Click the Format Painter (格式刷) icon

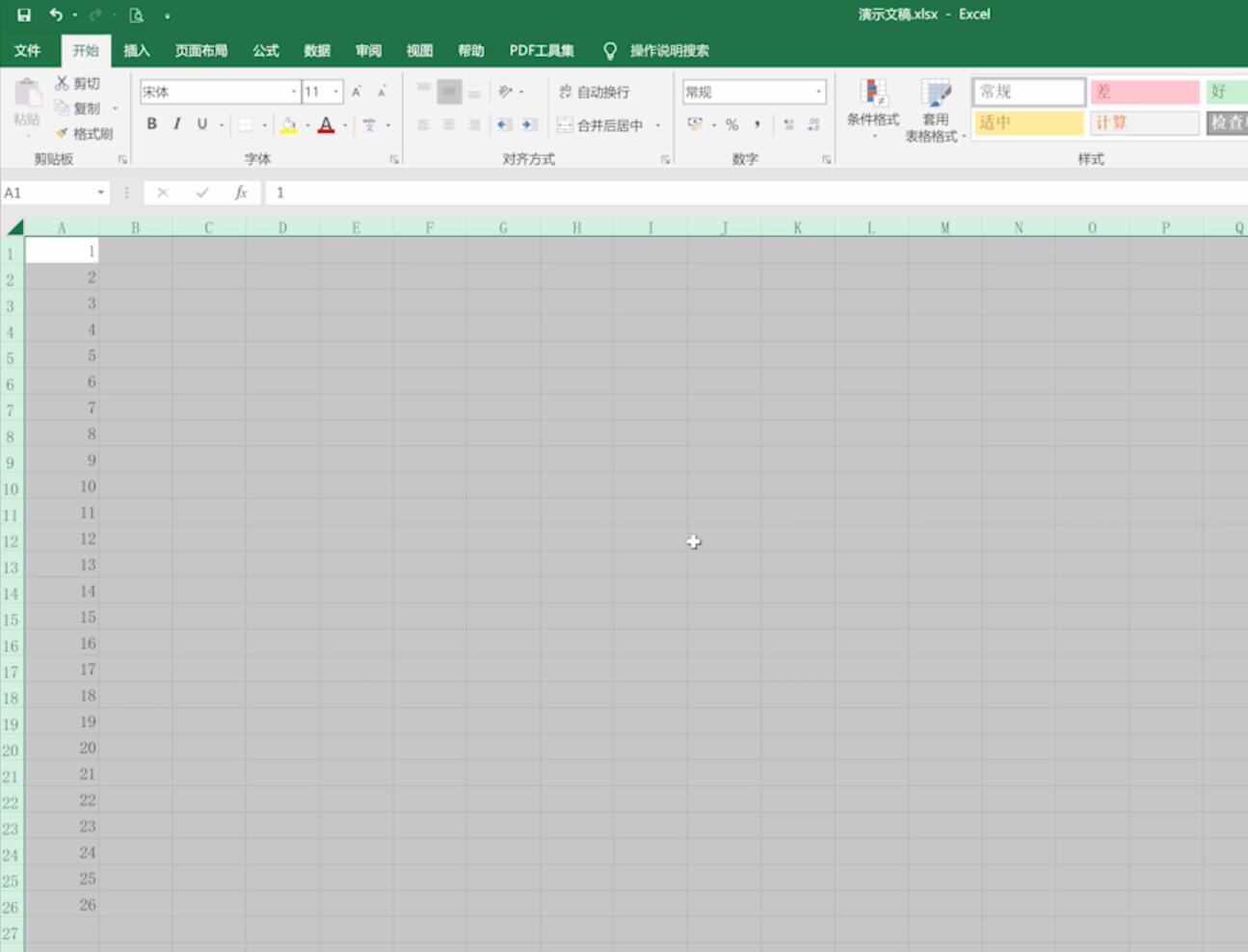click(x=62, y=133)
